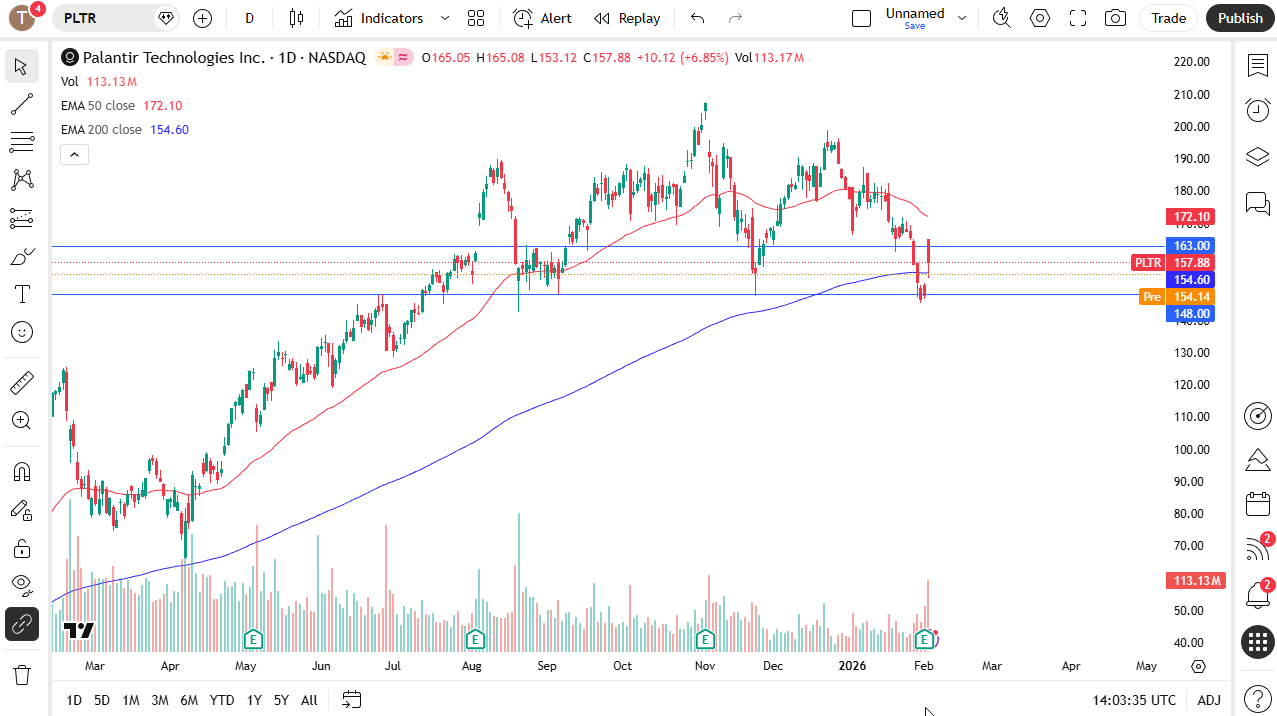
Task: Switch range to 1D
Action: point(74,700)
